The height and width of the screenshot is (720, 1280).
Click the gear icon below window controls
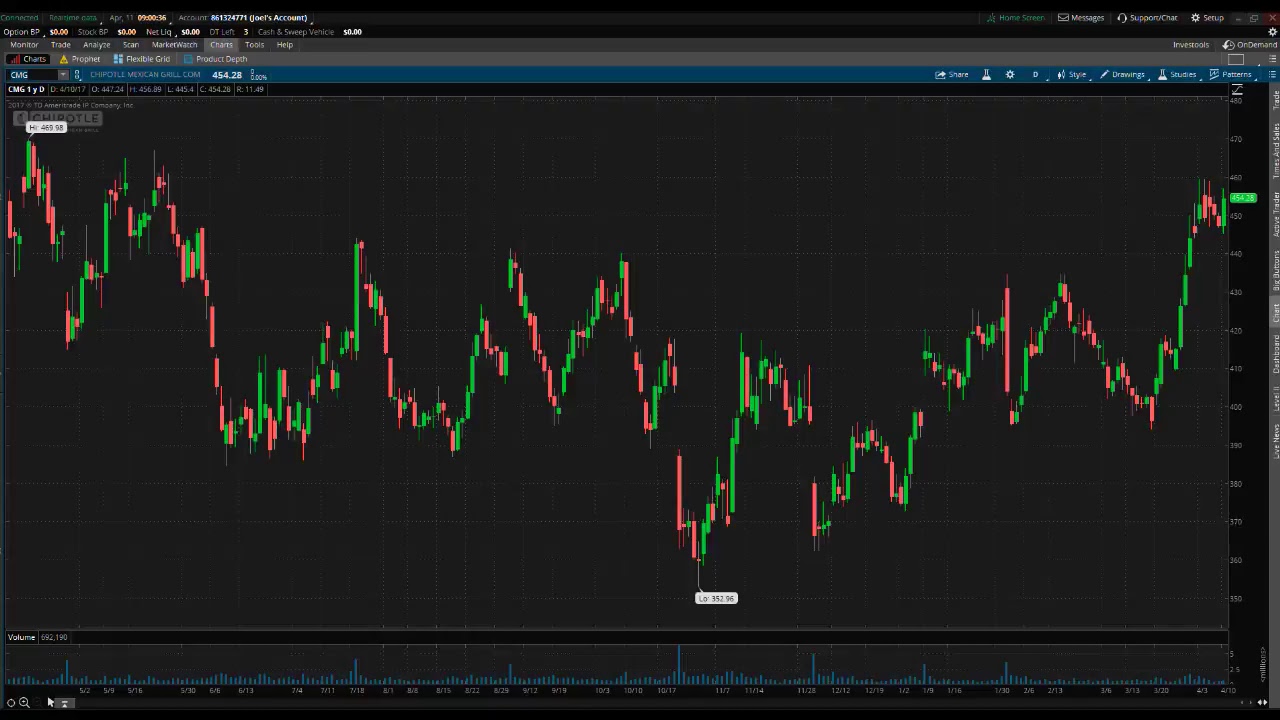1272,32
